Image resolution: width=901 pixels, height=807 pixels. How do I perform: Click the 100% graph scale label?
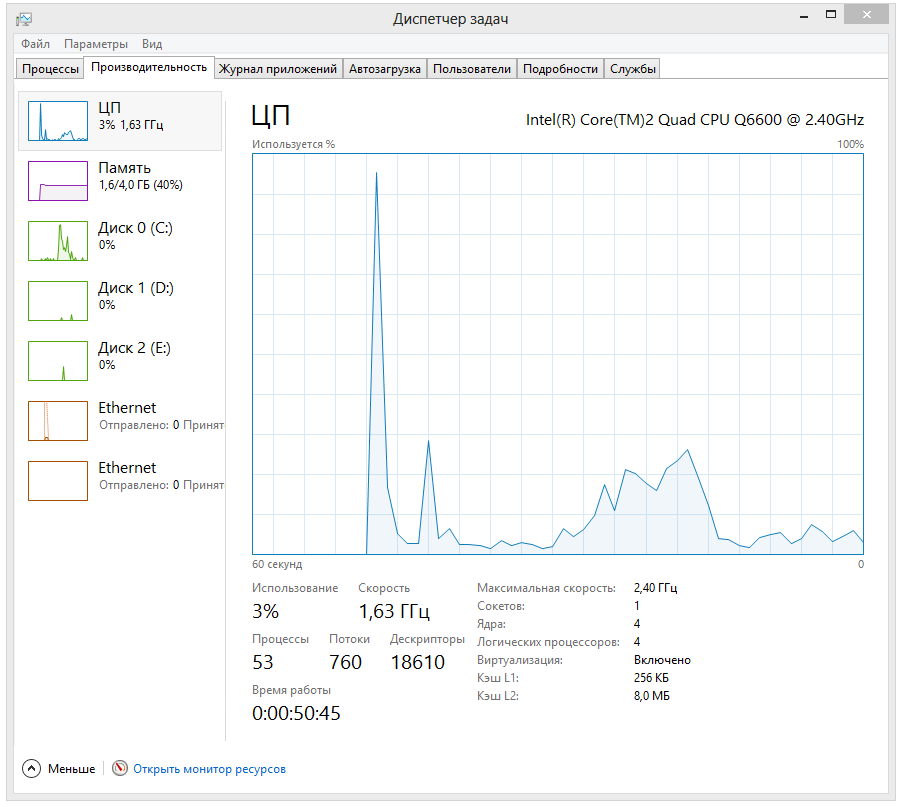[850, 144]
